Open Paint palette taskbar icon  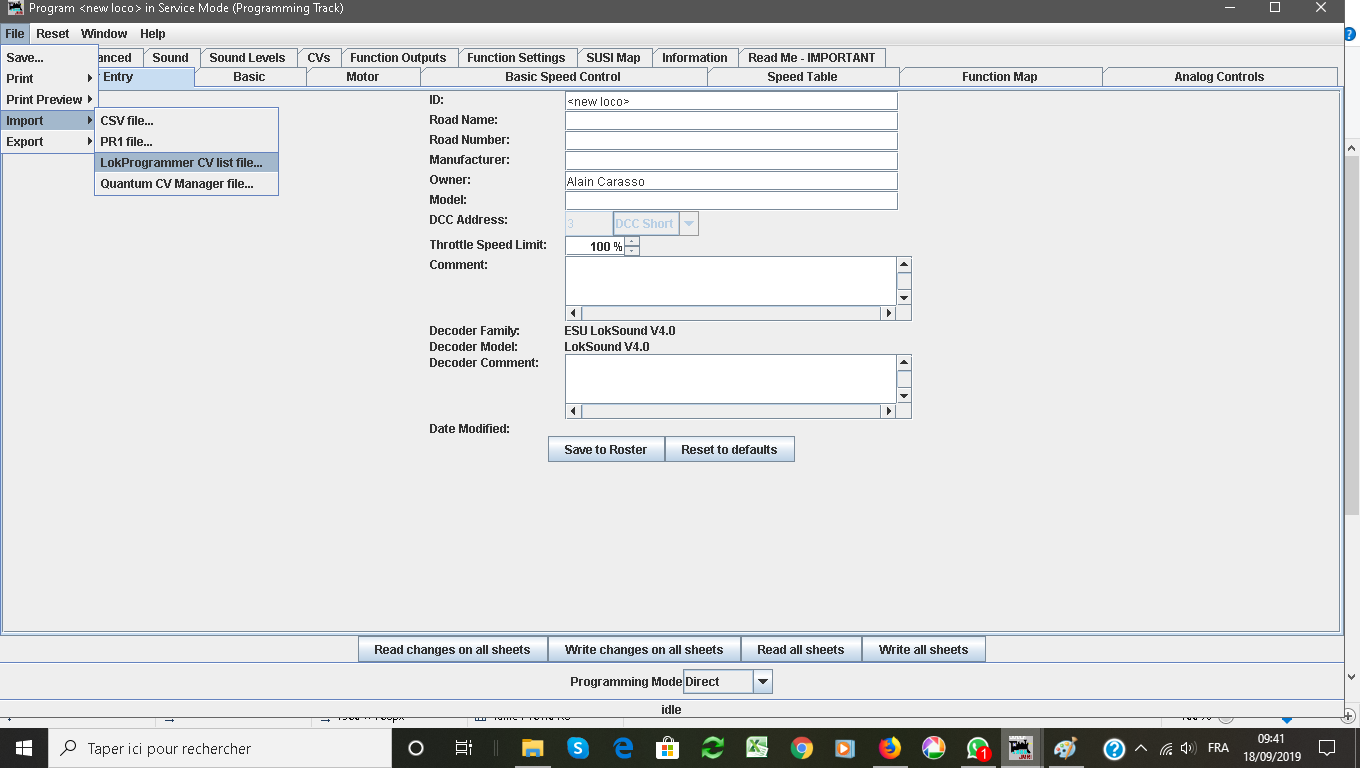click(1065, 748)
